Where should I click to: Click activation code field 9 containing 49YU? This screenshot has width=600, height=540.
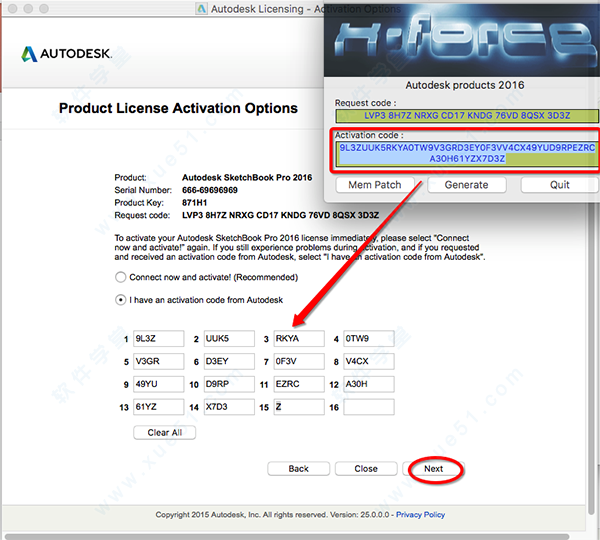[x=158, y=384]
